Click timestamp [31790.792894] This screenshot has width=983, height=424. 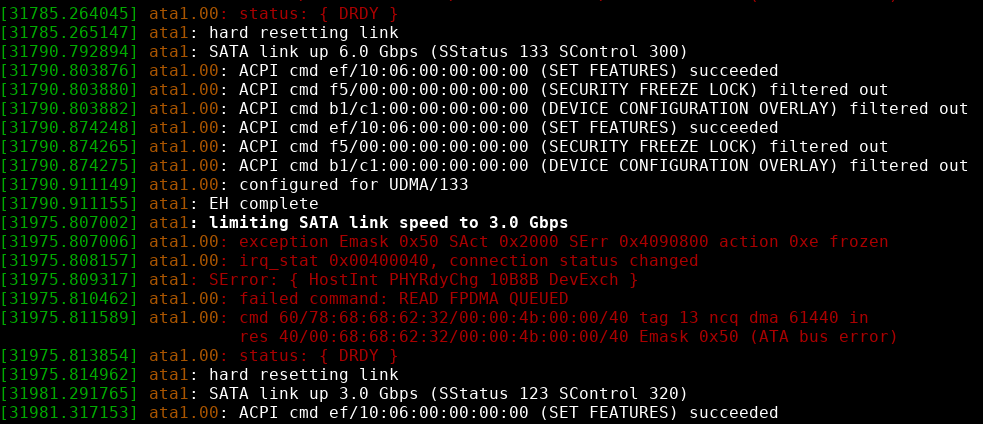(x=70, y=51)
